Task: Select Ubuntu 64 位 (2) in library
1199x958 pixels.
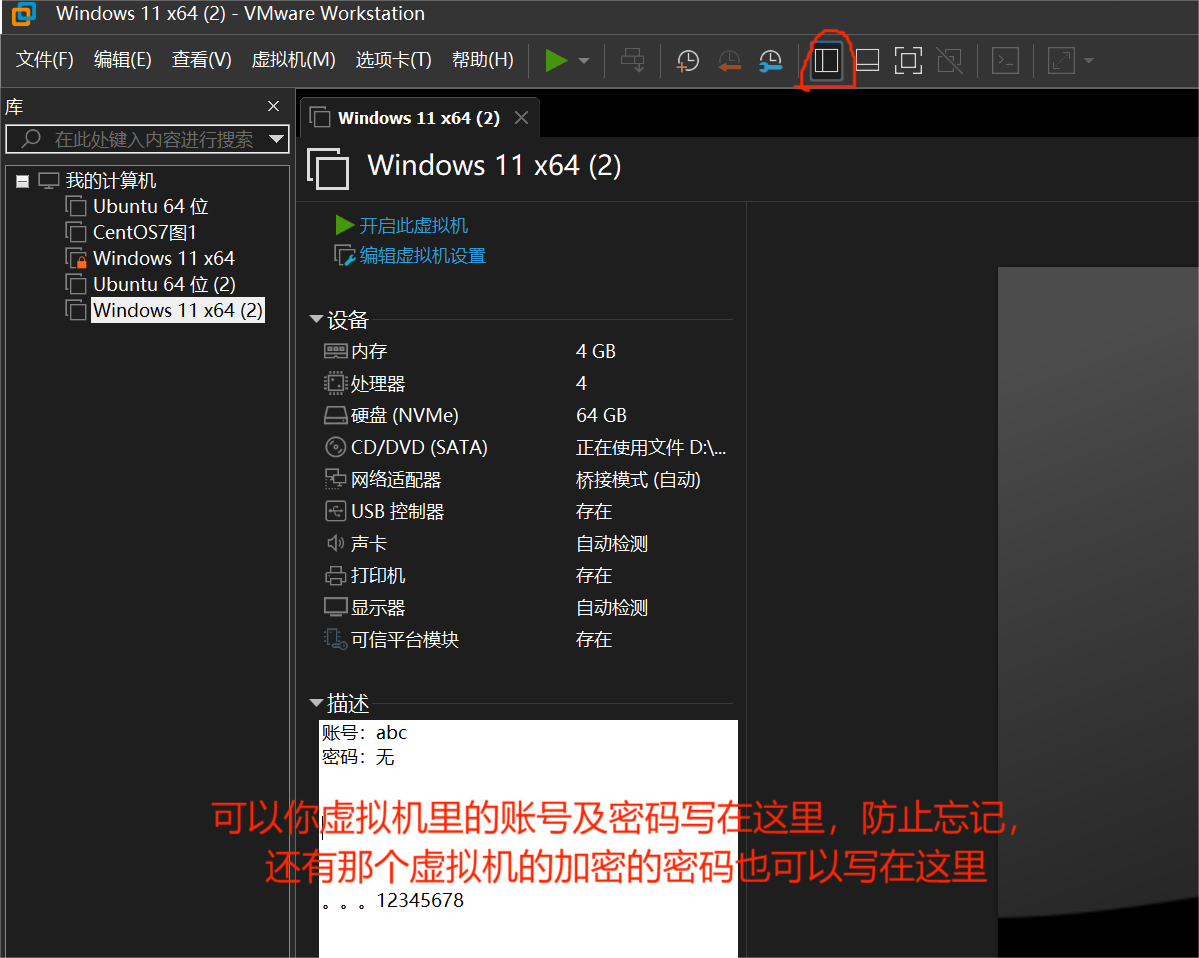Action: click(164, 284)
